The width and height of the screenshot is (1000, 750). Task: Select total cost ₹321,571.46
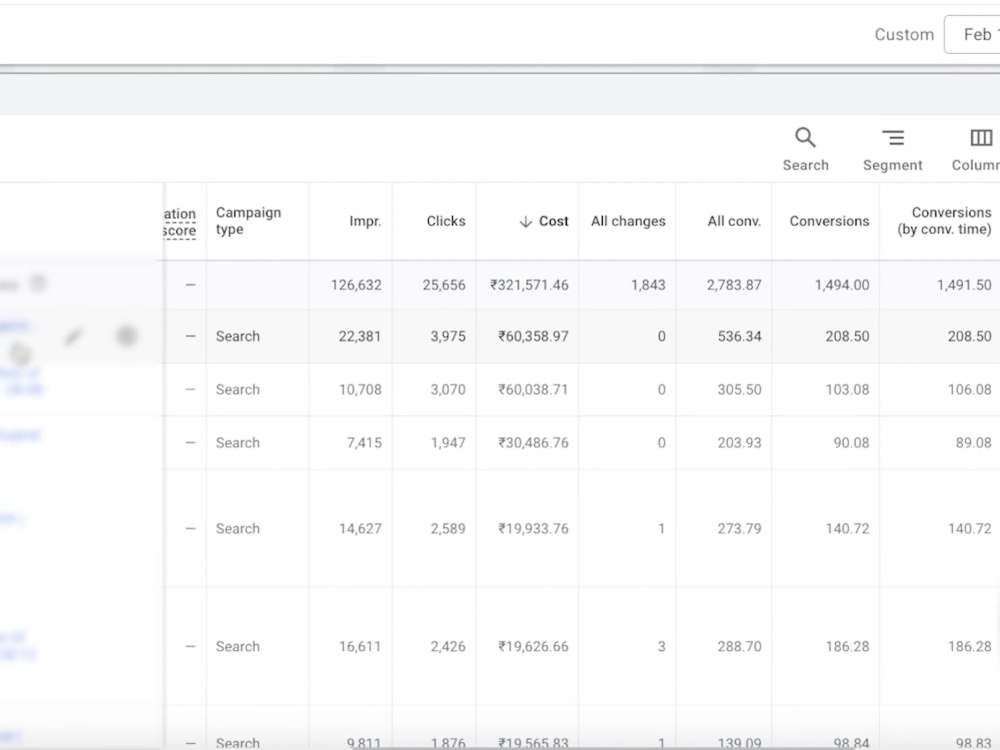click(x=529, y=285)
